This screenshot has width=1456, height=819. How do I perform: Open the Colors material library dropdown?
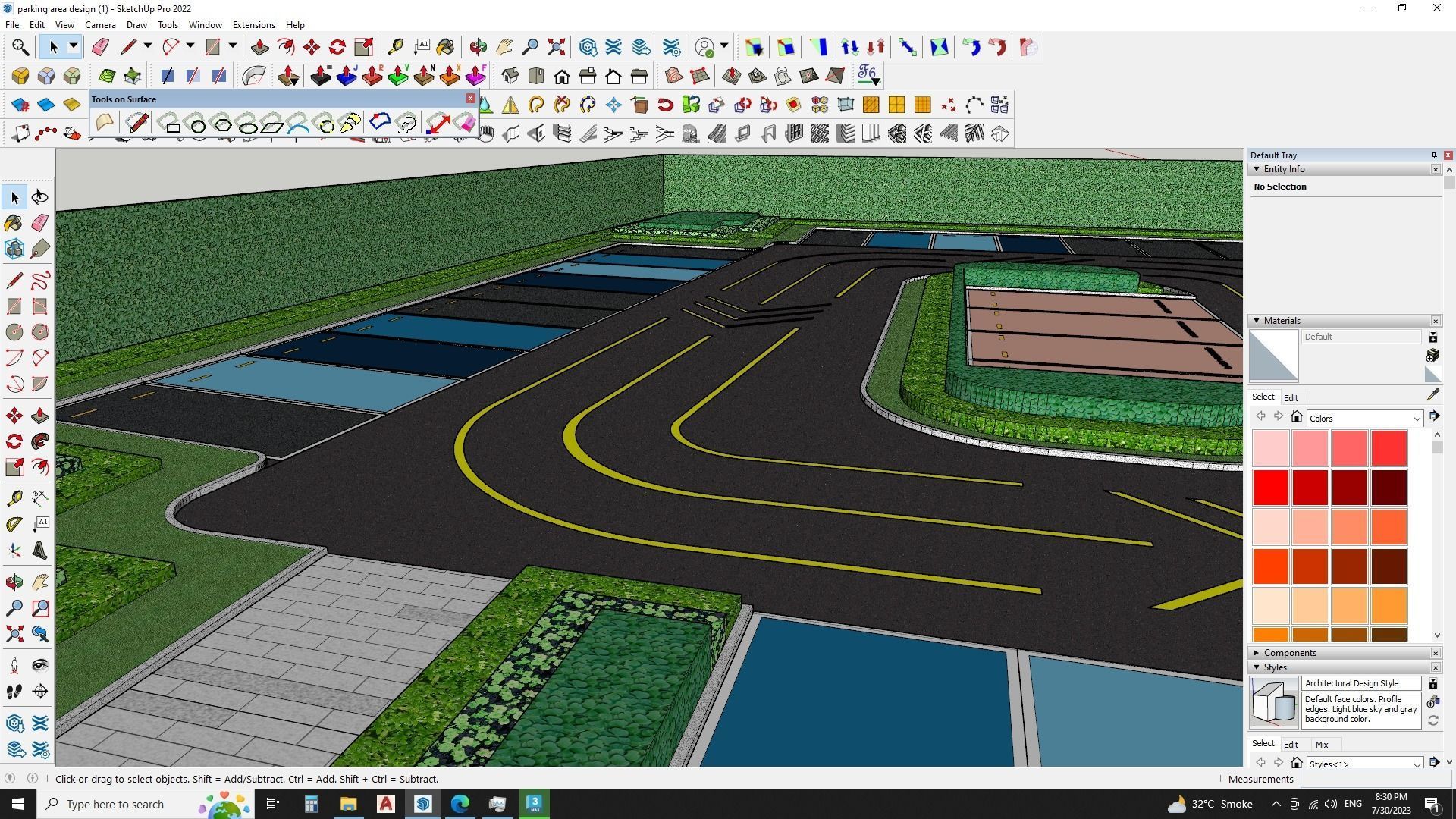(1364, 419)
